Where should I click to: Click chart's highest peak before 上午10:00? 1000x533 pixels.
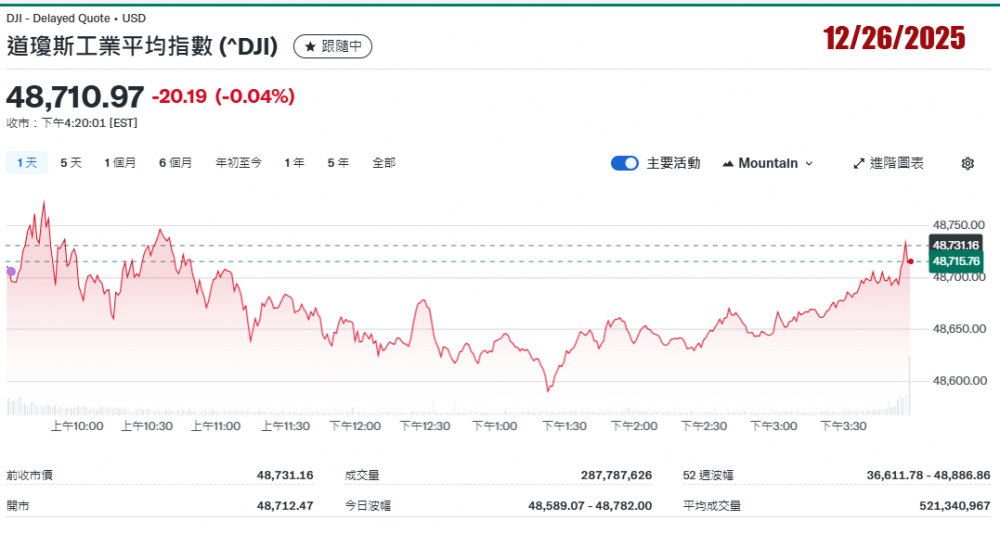coord(44,203)
